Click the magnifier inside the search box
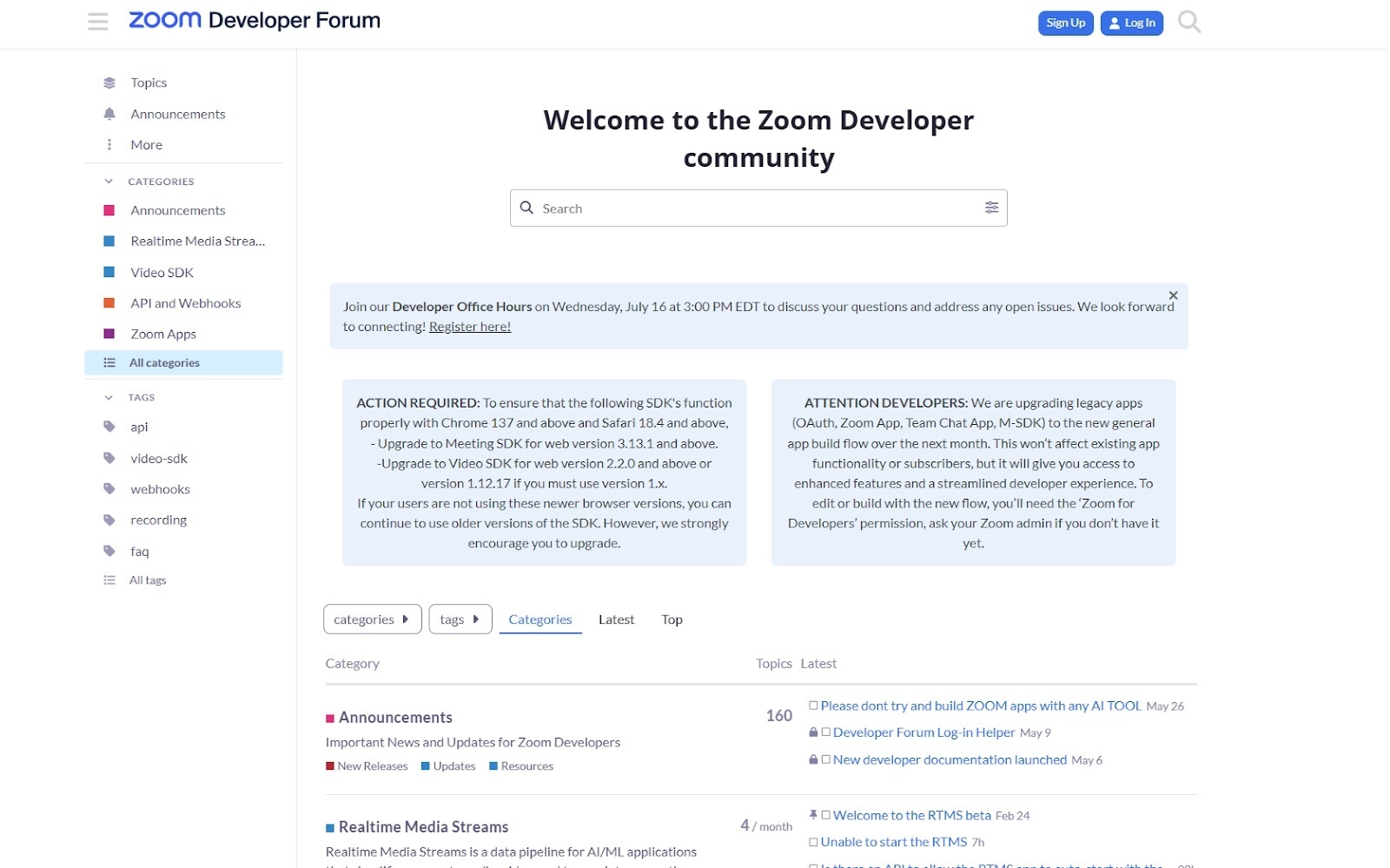1390x868 pixels. click(x=526, y=208)
